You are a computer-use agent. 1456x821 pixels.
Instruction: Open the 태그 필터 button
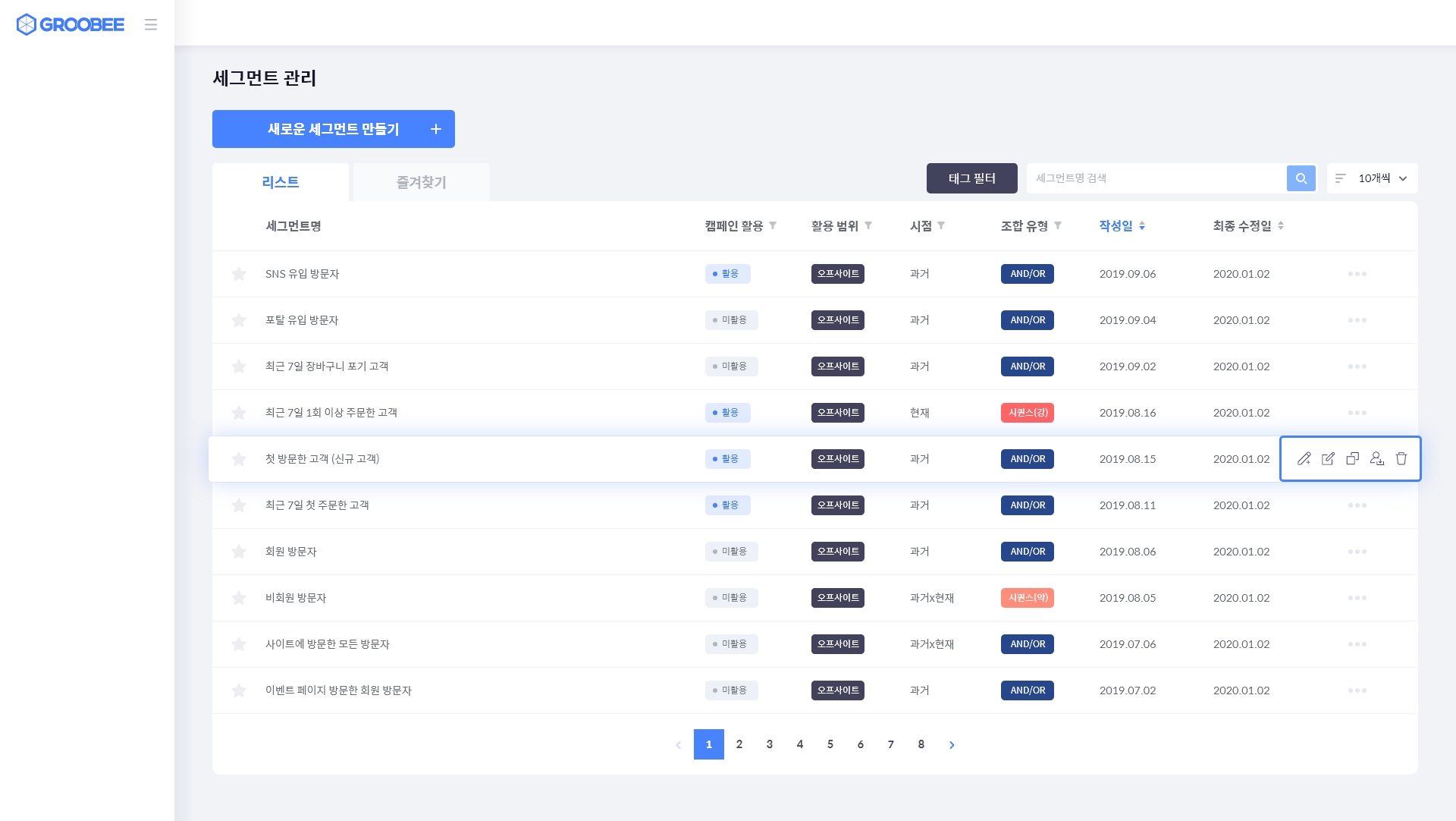click(971, 178)
